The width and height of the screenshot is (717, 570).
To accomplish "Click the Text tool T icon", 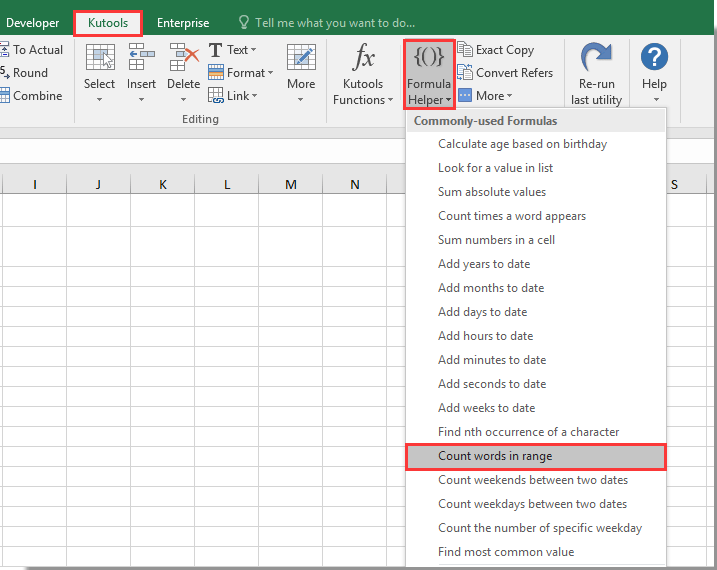I will coord(215,50).
